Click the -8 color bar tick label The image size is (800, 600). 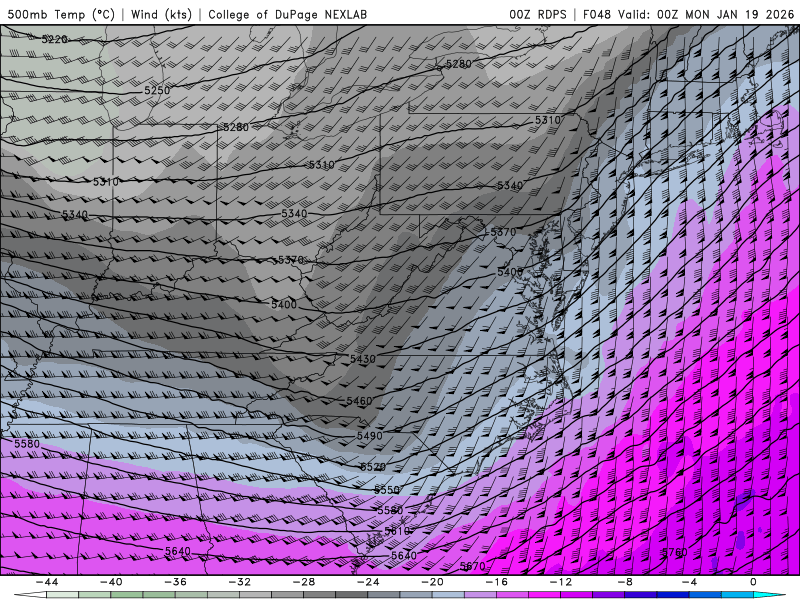tap(626, 582)
